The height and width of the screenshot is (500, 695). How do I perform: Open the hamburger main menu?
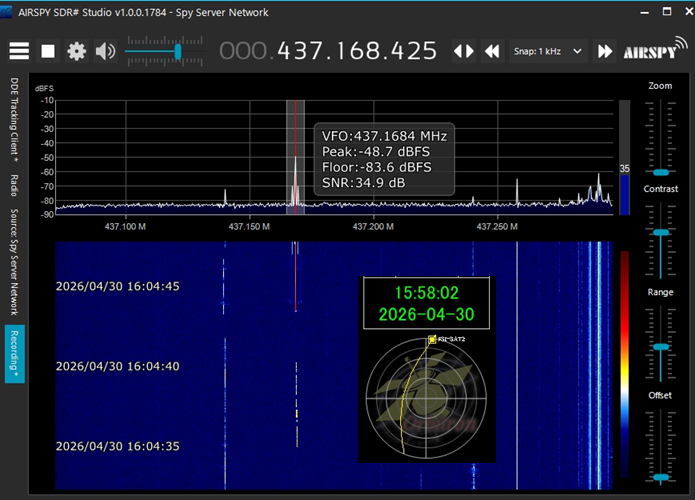19,51
